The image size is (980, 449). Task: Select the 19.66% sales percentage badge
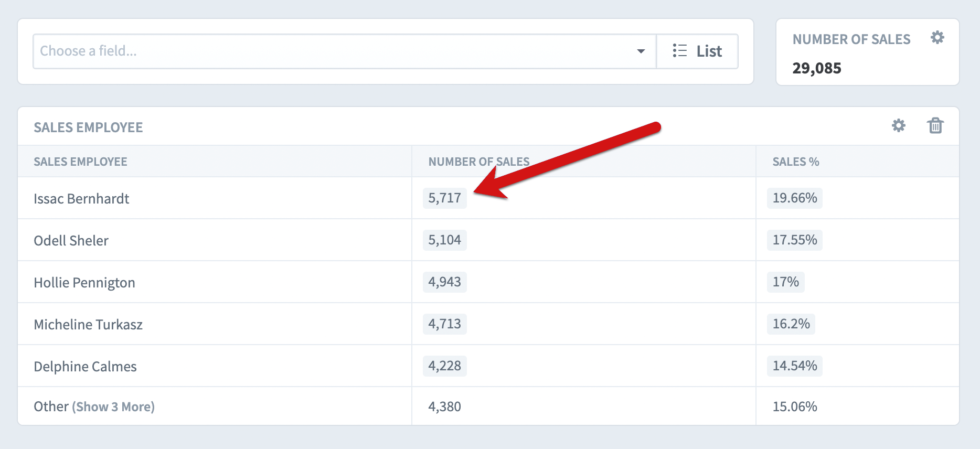[795, 199]
